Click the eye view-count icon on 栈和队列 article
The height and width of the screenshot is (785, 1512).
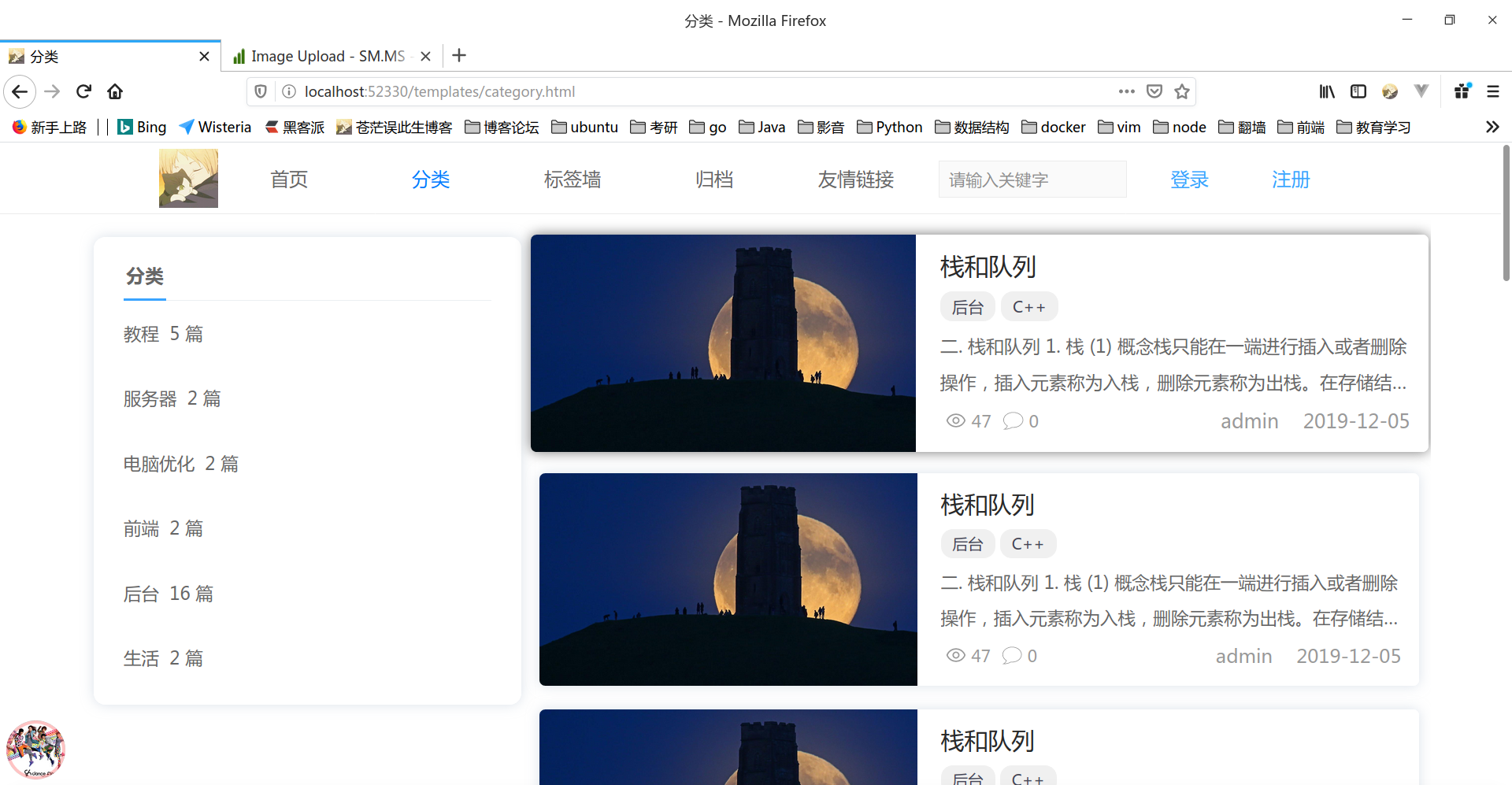955,420
